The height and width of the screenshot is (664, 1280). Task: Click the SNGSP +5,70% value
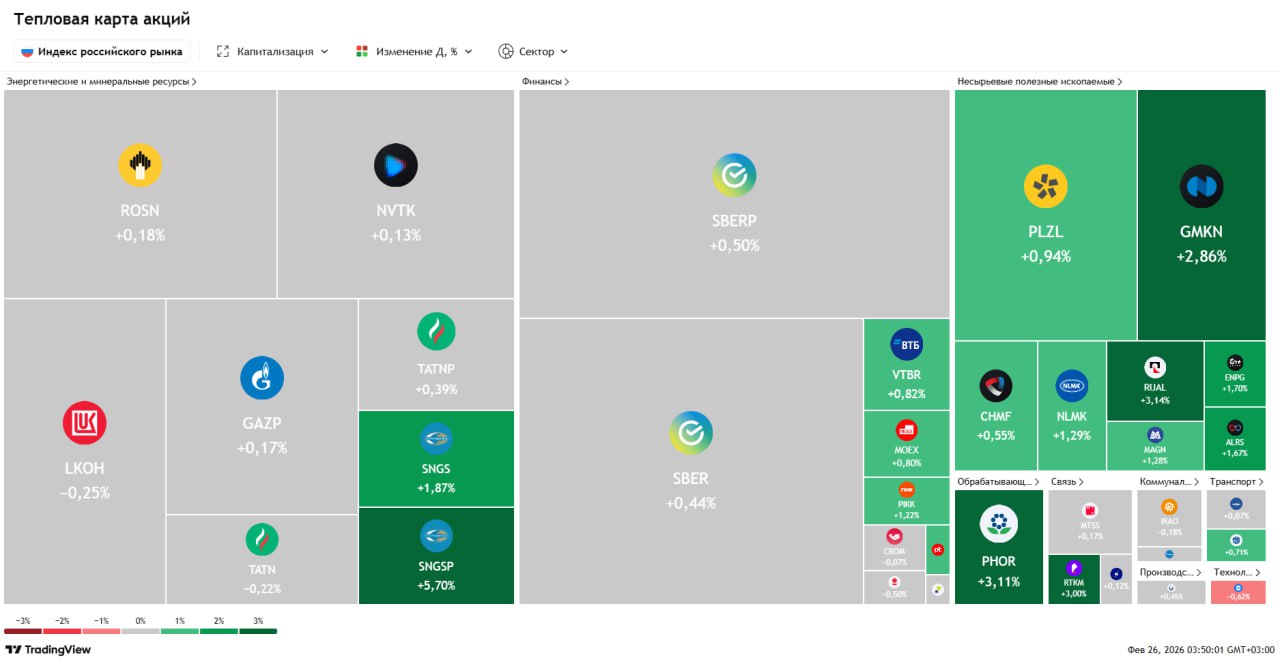pyautogui.click(x=436, y=585)
